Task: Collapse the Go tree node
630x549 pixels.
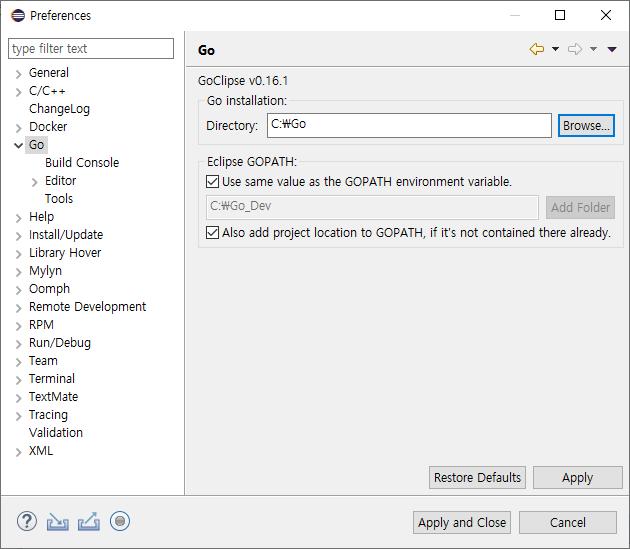Action: click(18, 145)
